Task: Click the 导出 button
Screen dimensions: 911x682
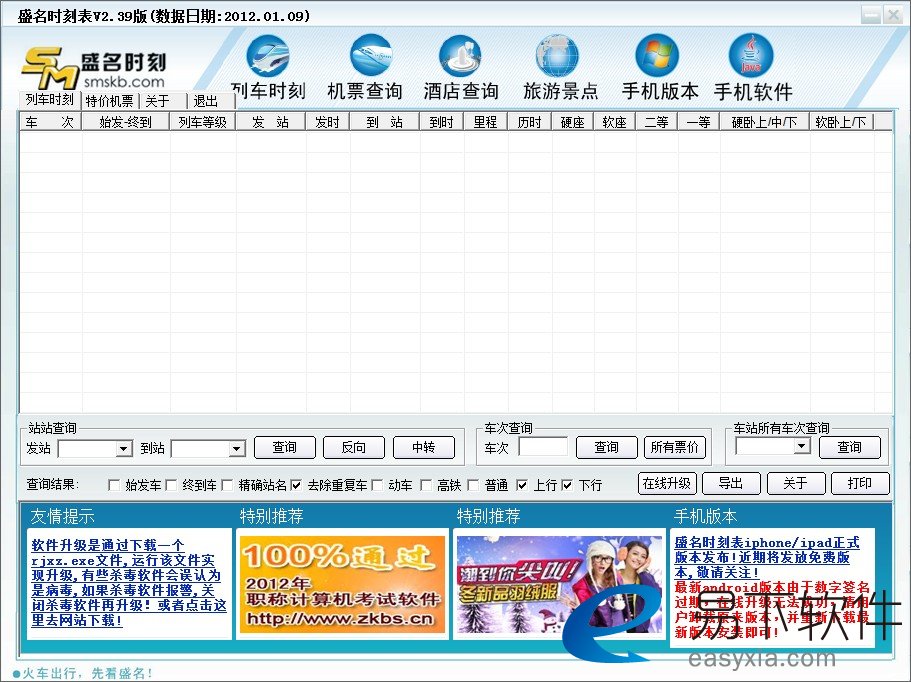Action: [x=731, y=483]
